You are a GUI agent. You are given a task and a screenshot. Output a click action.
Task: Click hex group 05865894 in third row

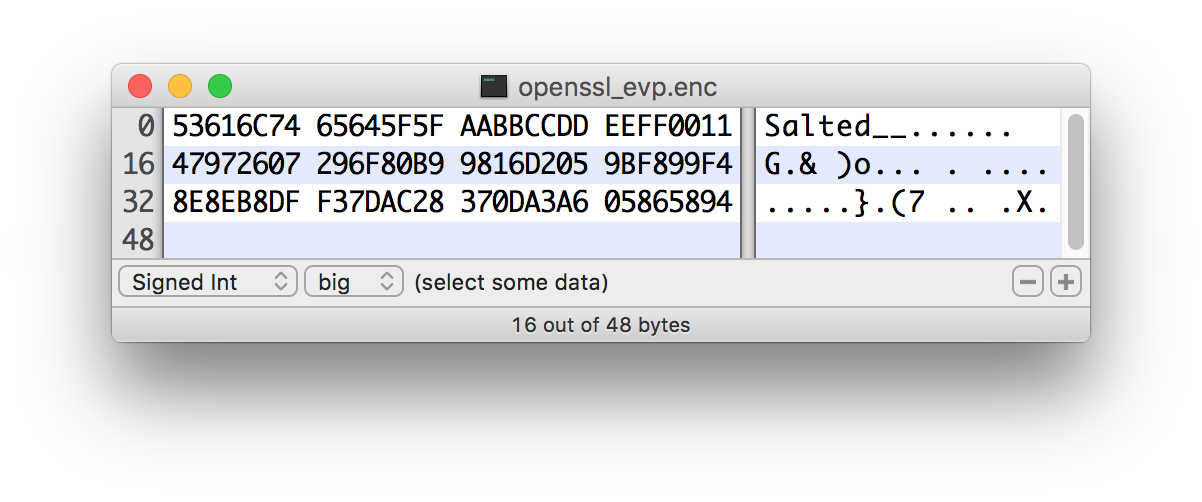coord(668,203)
